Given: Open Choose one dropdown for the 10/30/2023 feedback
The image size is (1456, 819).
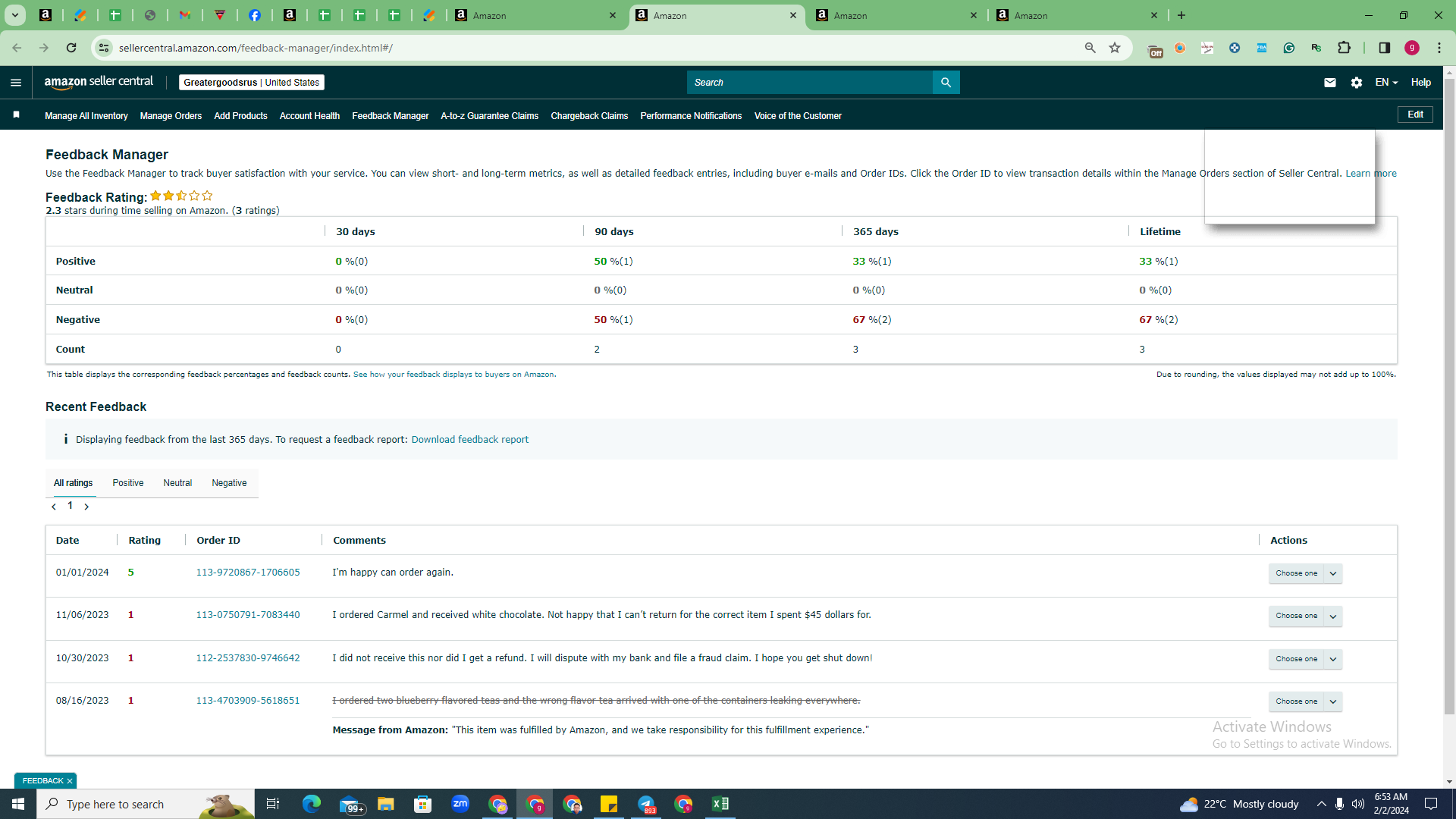Looking at the screenshot, I should (x=1305, y=659).
